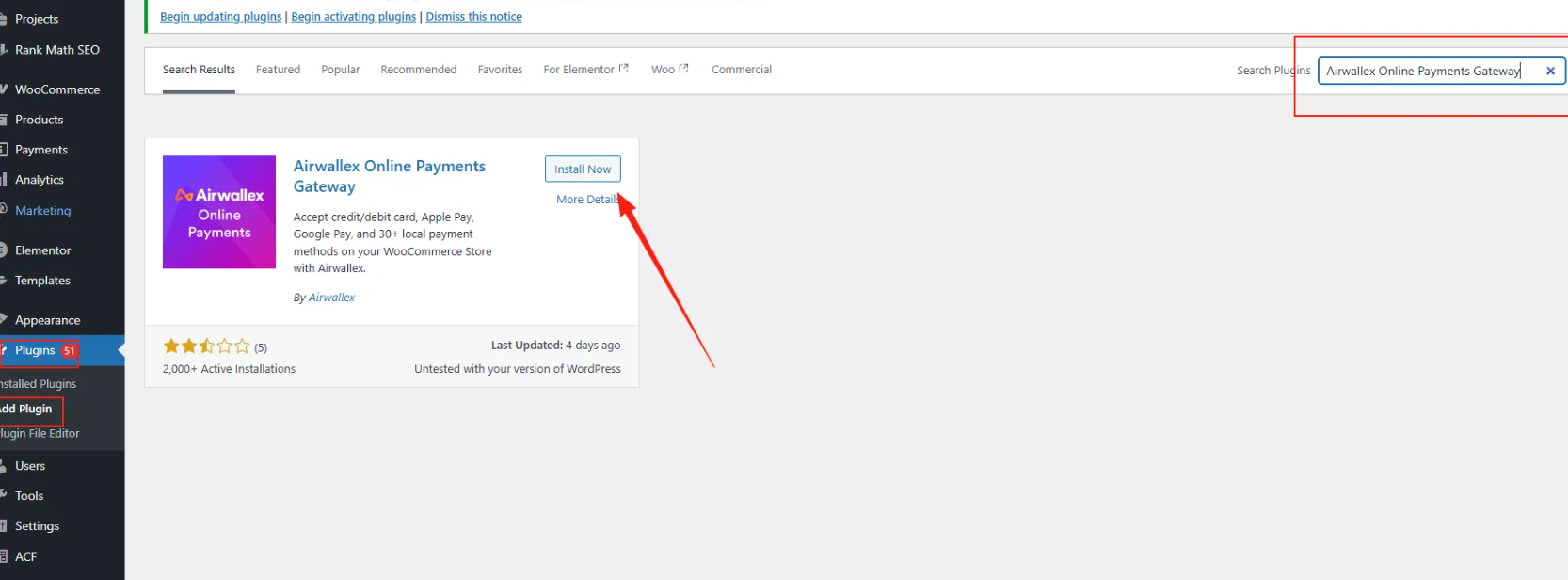Click the Woo external-link icon
1568x580 pixels.
[684, 69]
